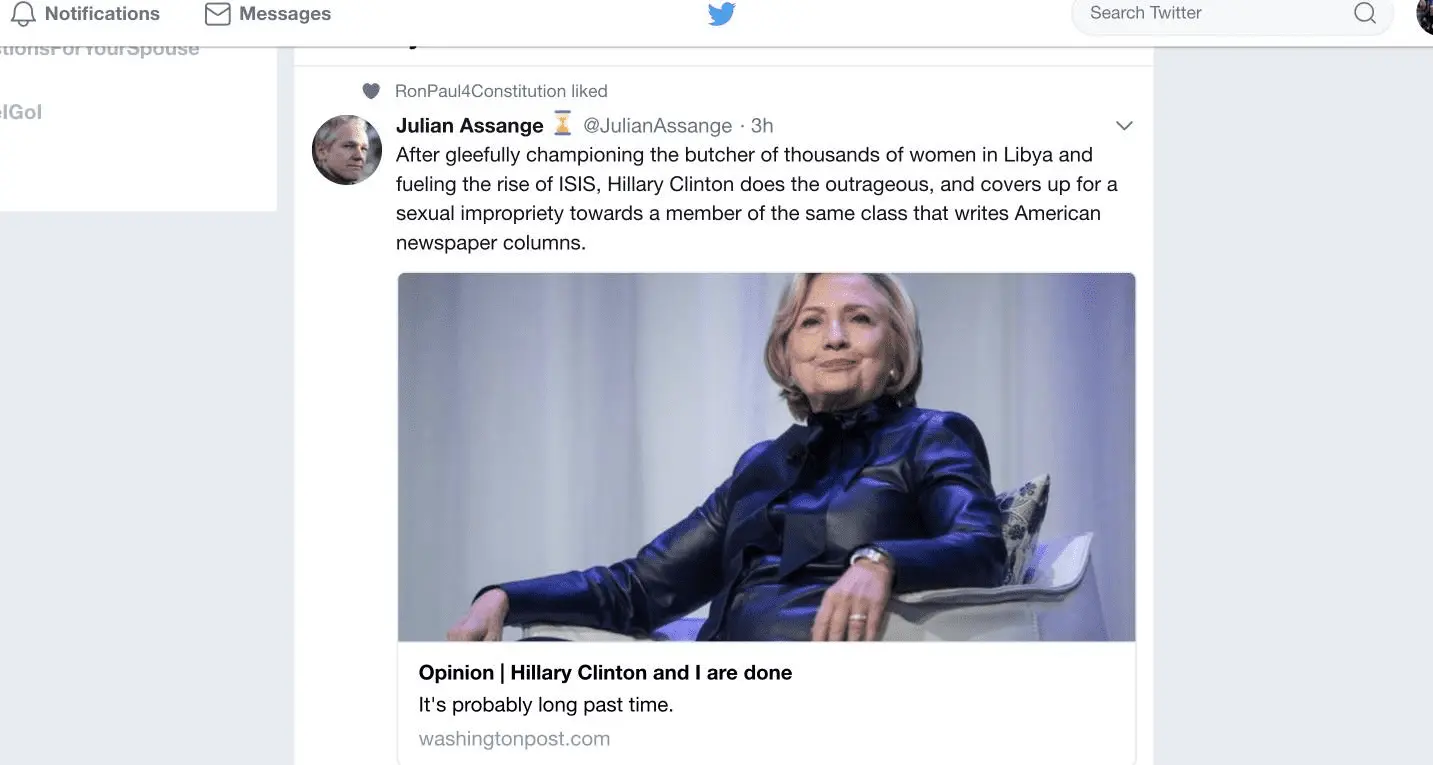
Task: Click the search magnifier icon
Action: point(1364,14)
